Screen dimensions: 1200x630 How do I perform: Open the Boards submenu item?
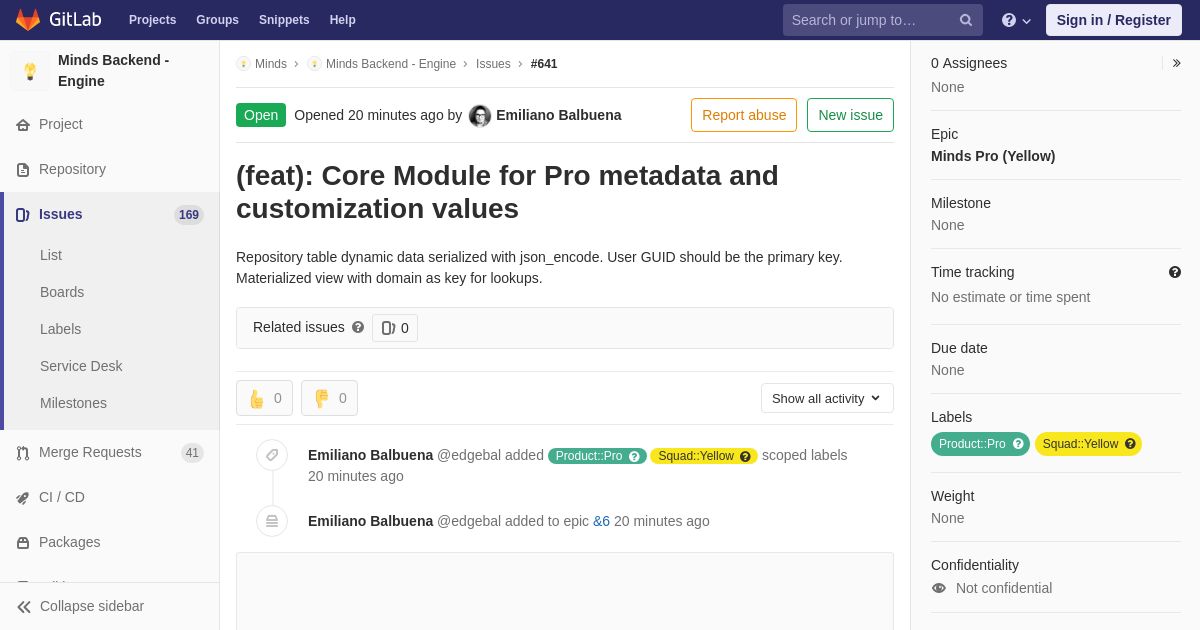[x=62, y=292]
